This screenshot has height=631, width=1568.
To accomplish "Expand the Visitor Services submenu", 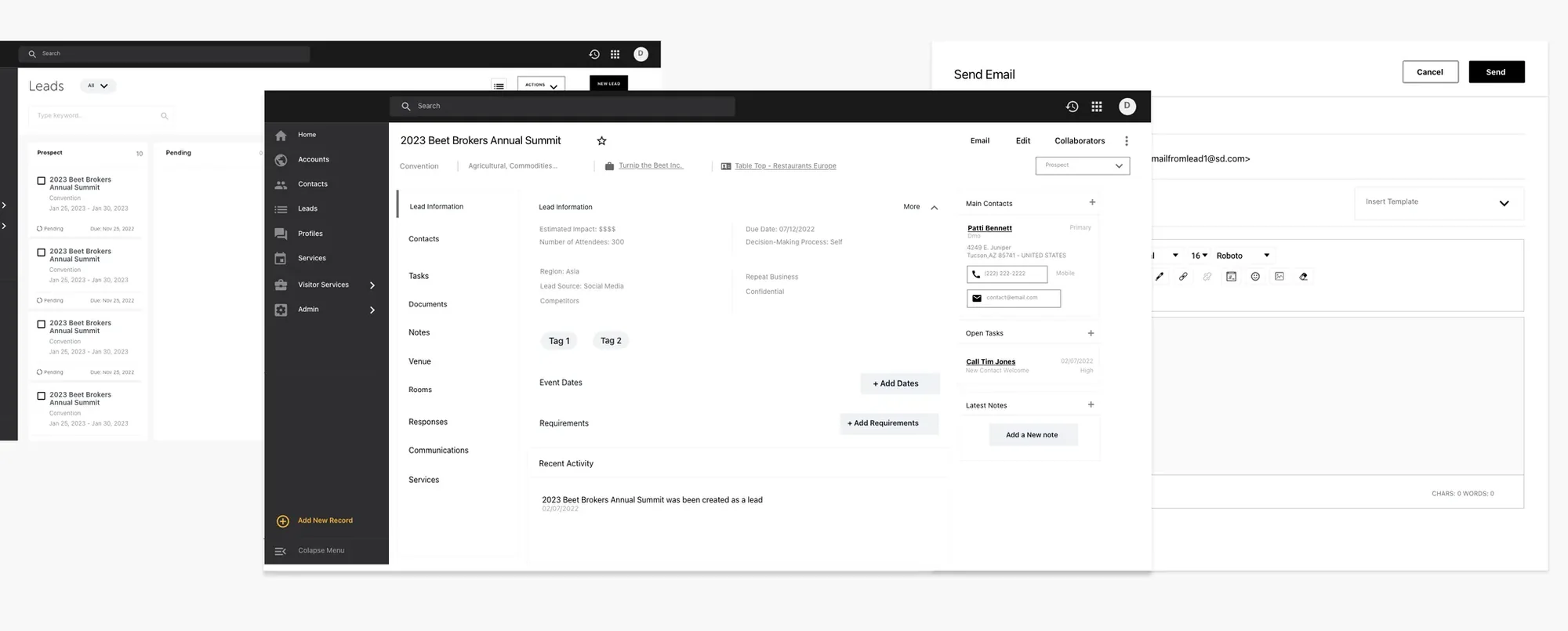I will pos(372,285).
